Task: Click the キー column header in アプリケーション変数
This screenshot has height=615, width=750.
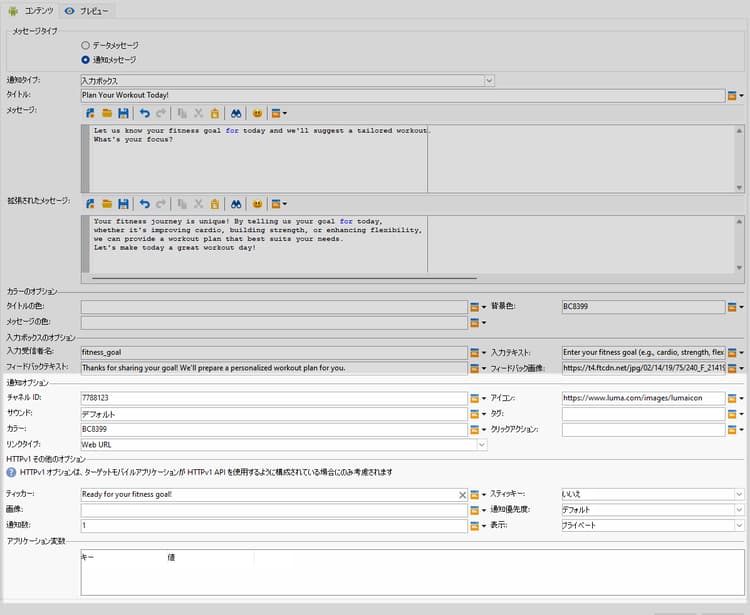Action: click(x=87, y=558)
